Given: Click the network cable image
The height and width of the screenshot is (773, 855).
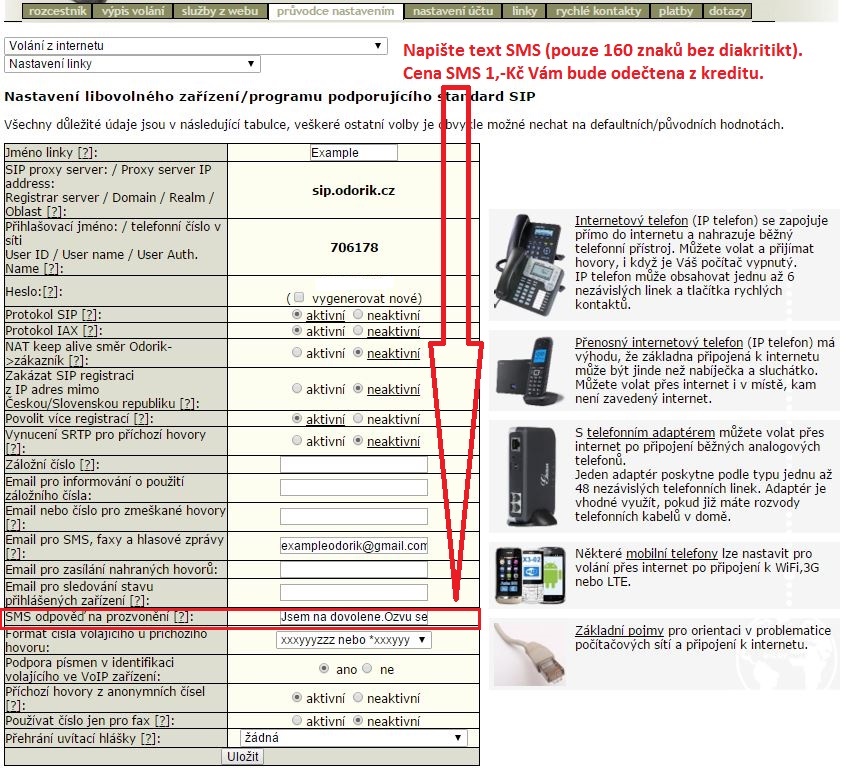Looking at the screenshot, I should 529,654.
